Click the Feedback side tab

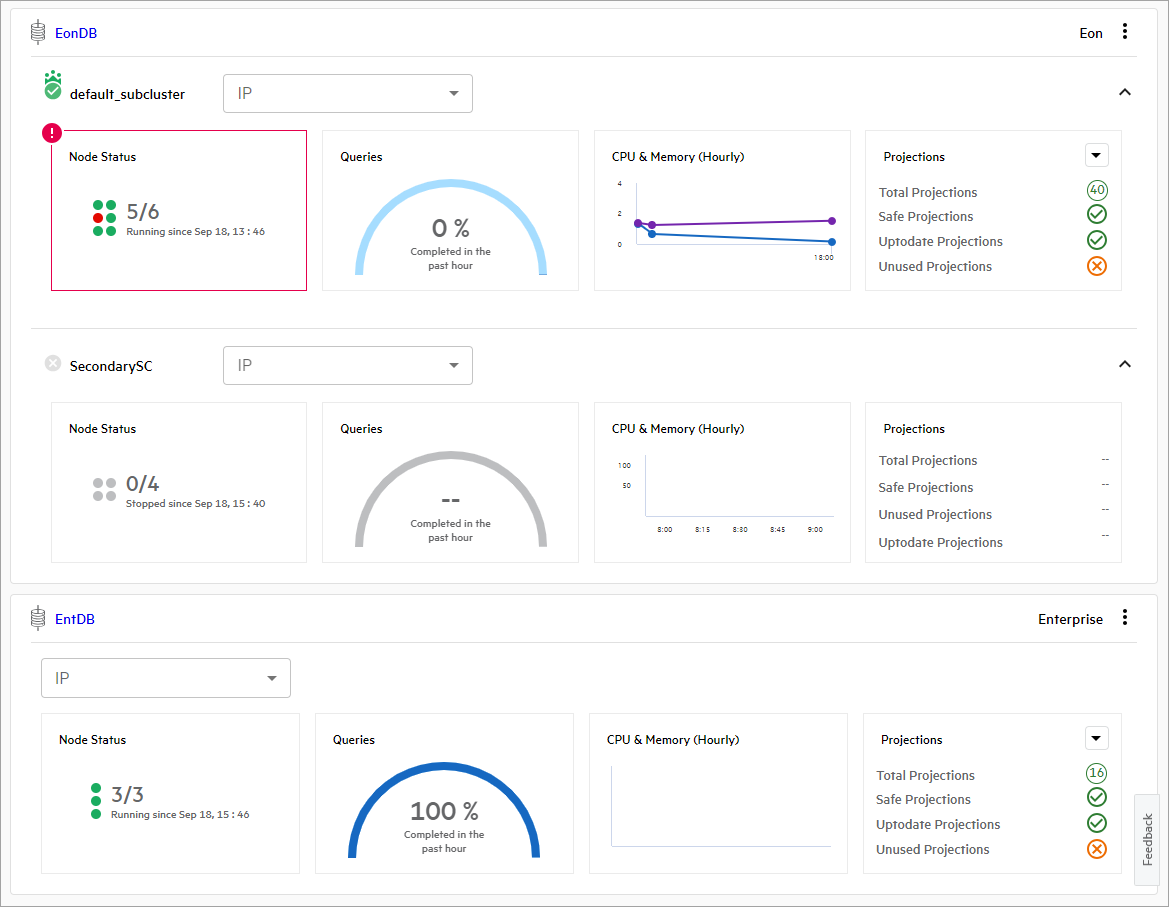[x=1147, y=840]
